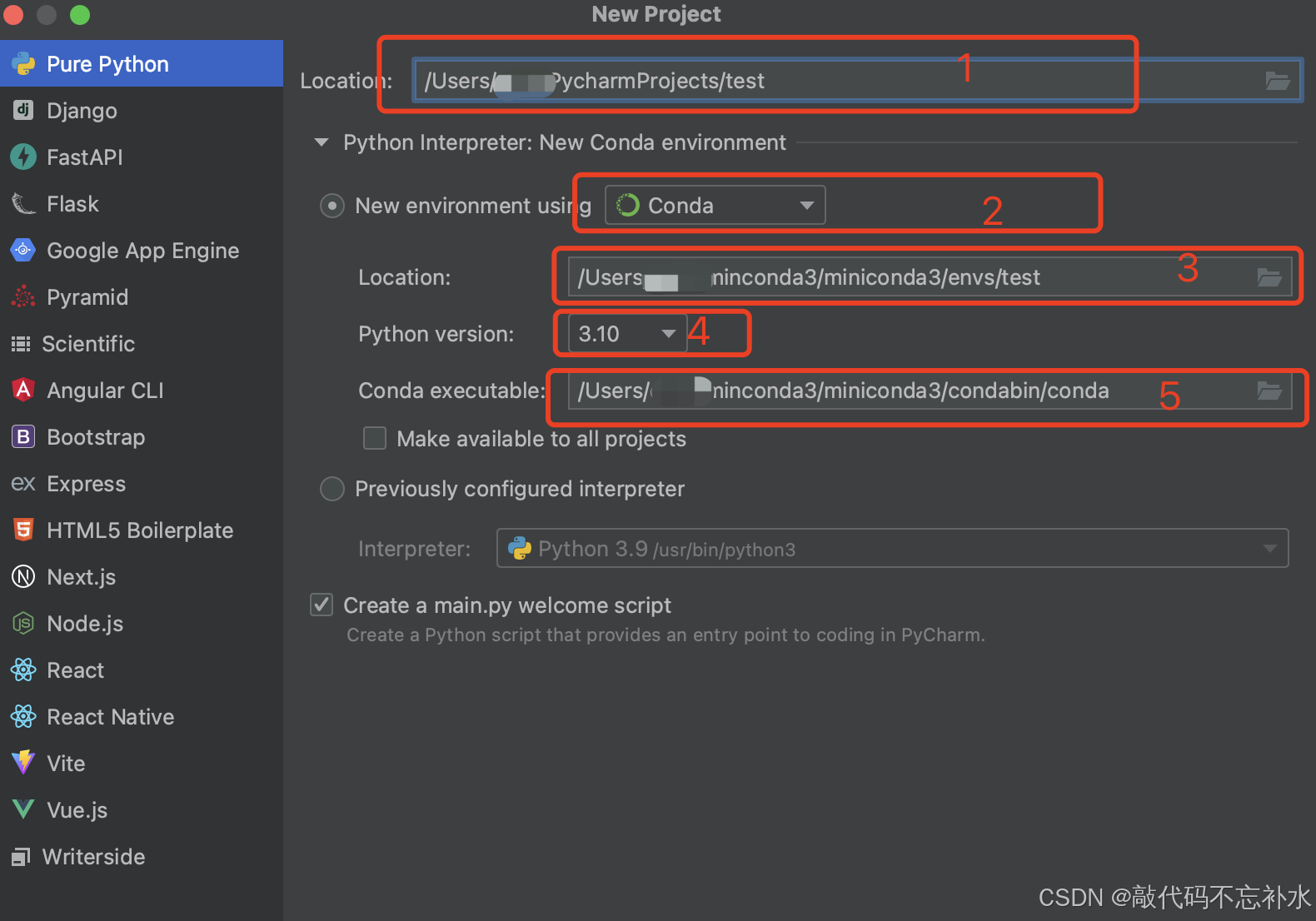Click the Scientific table icon

pos(21,344)
